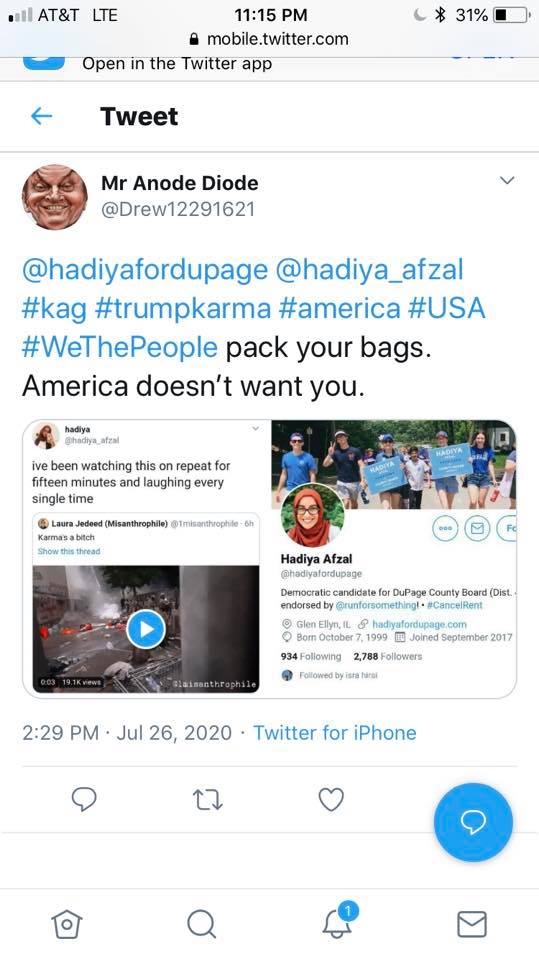Go to the Home tab icon
This screenshot has width=539, height=960.
point(67,923)
